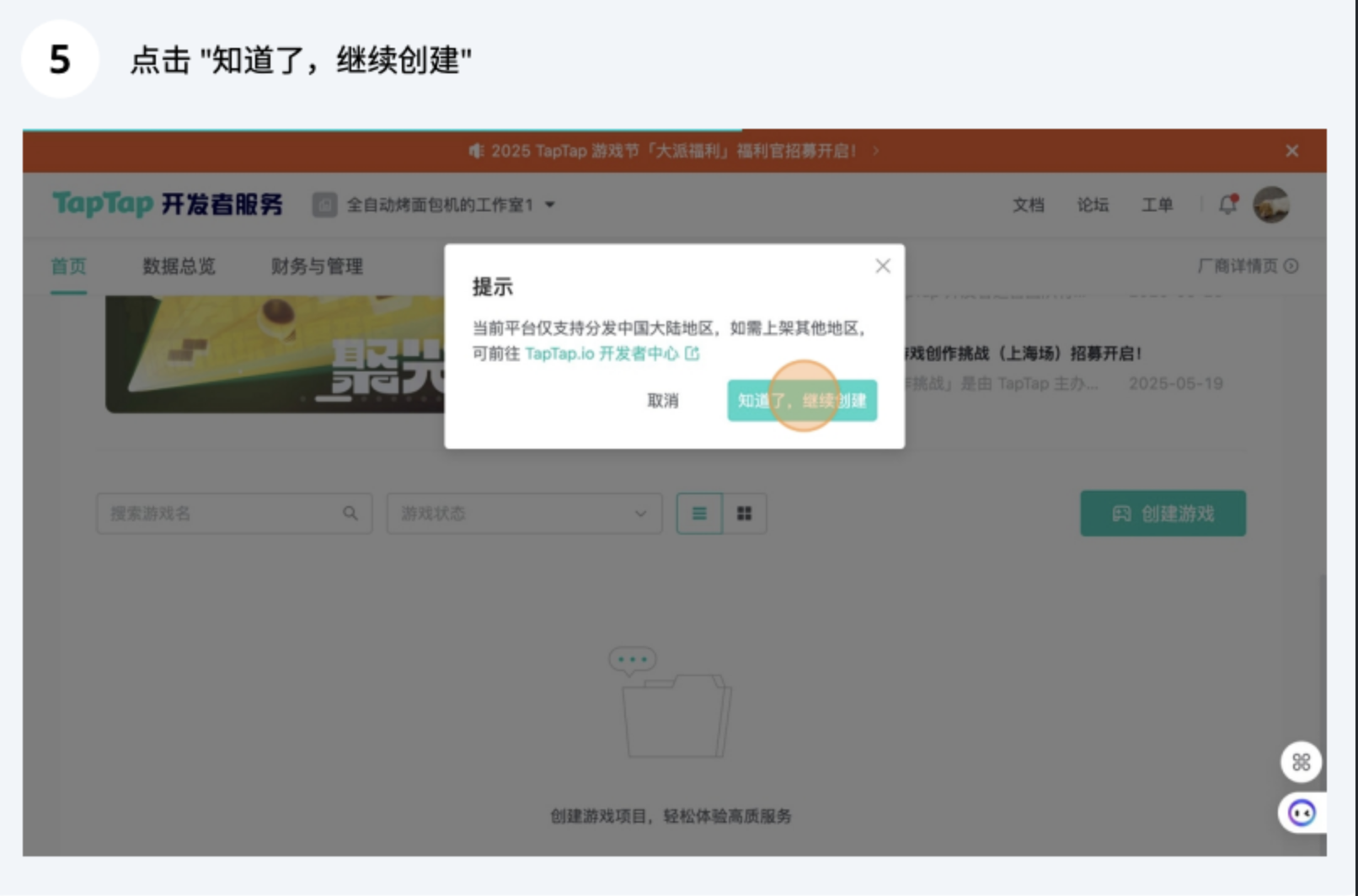Close the hint dialog with X
This screenshot has width=1358, height=896.
point(883,266)
